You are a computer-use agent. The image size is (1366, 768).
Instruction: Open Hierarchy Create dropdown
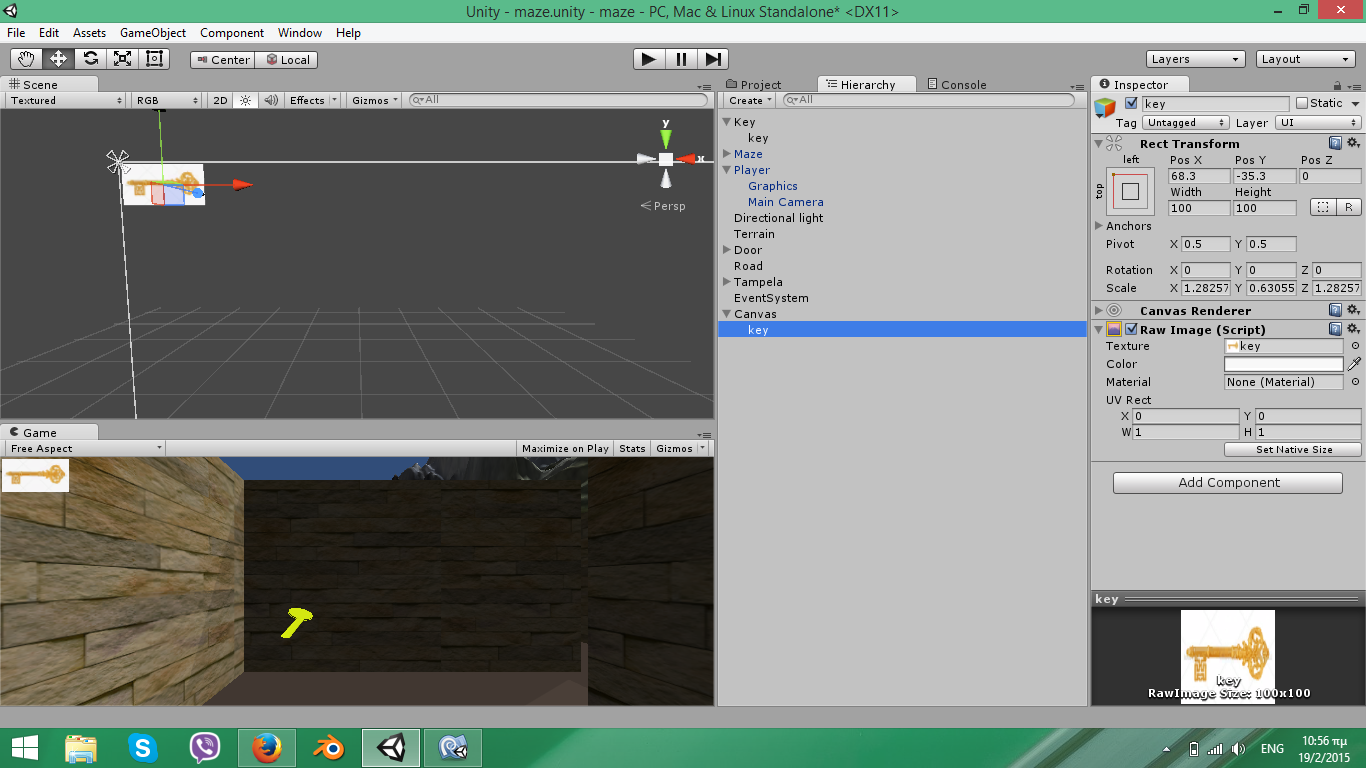749,100
